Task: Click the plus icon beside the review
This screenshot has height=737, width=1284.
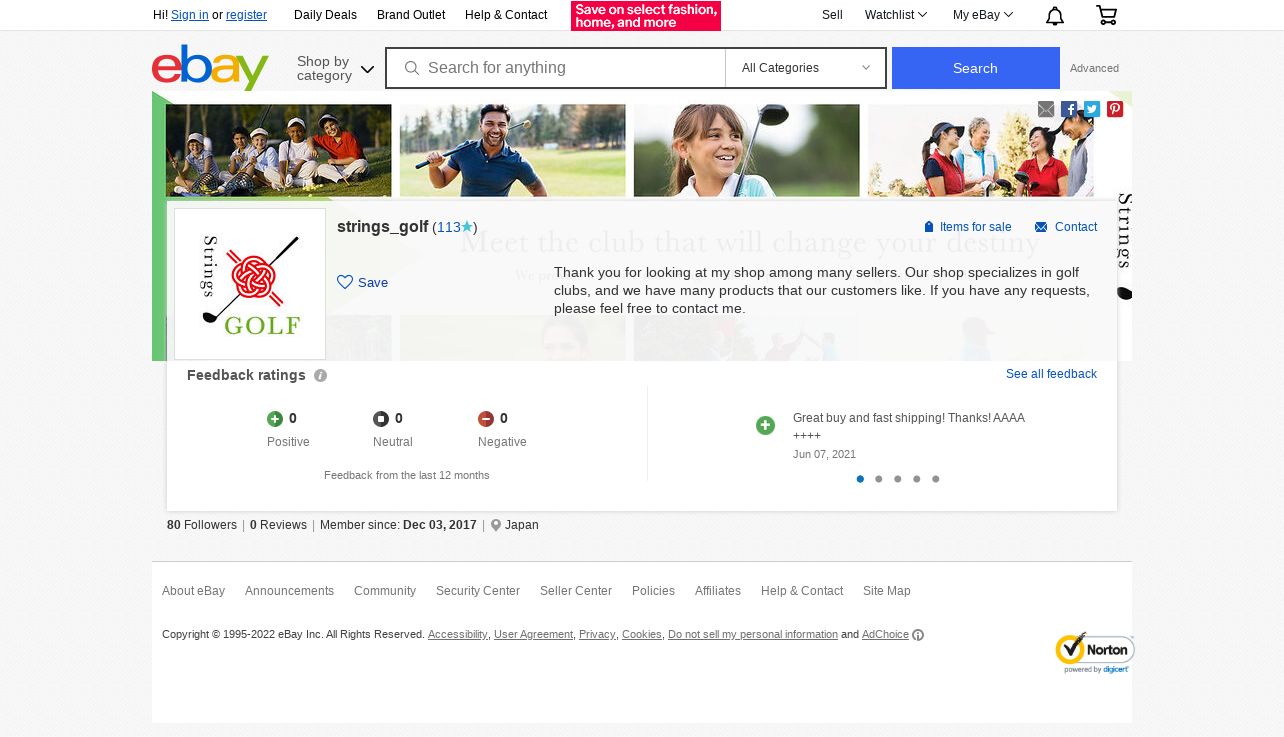Action: pos(765,426)
